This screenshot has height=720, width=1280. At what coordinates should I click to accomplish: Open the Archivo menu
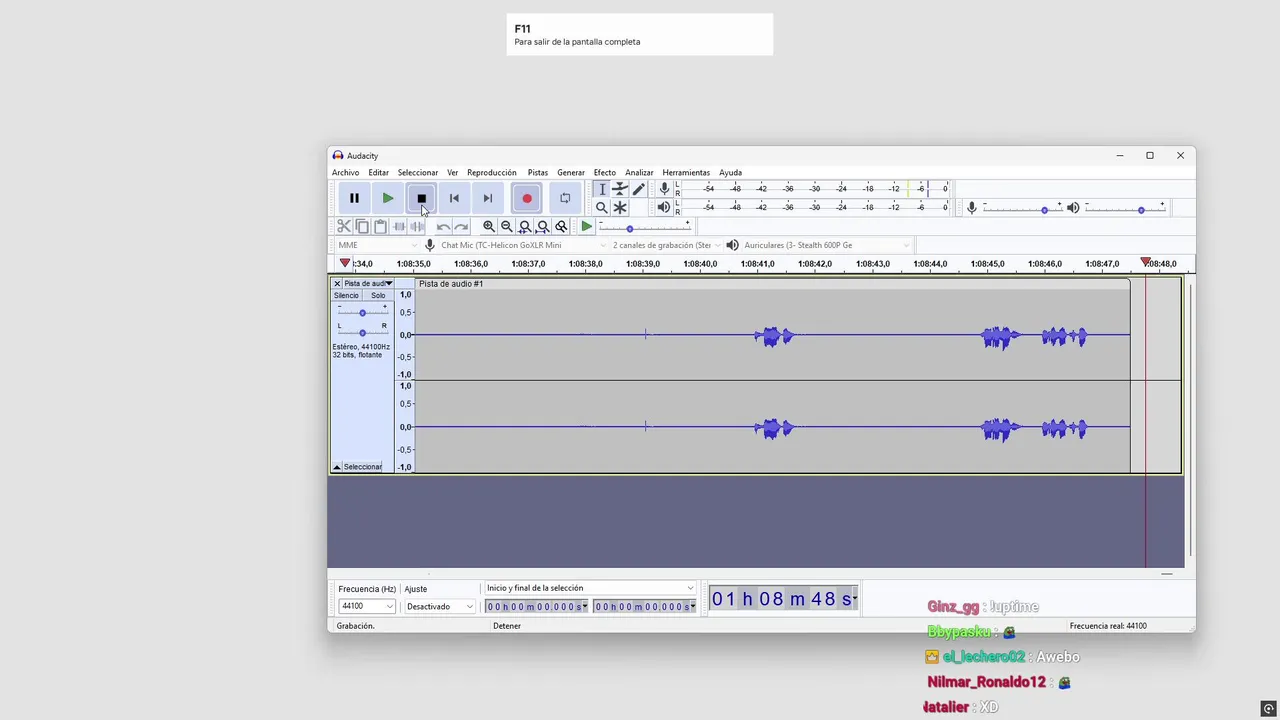click(x=345, y=173)
